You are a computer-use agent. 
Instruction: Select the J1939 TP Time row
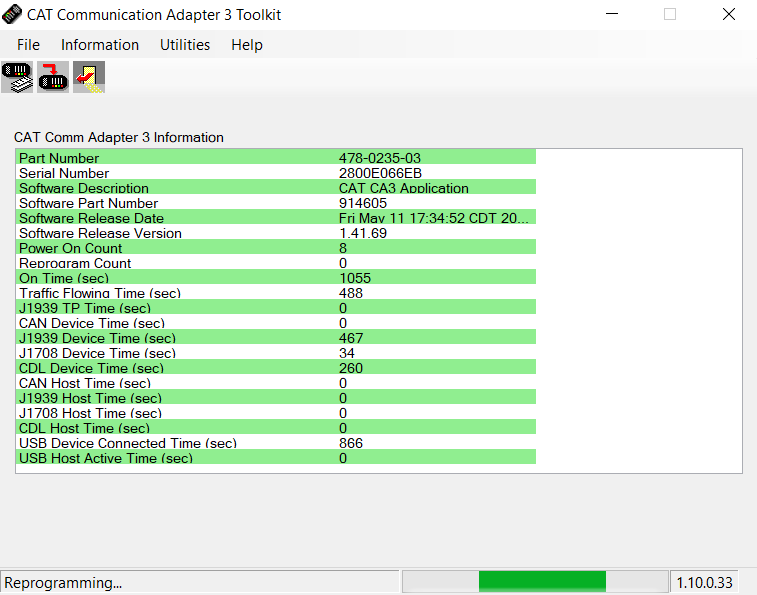pos(276,307)
